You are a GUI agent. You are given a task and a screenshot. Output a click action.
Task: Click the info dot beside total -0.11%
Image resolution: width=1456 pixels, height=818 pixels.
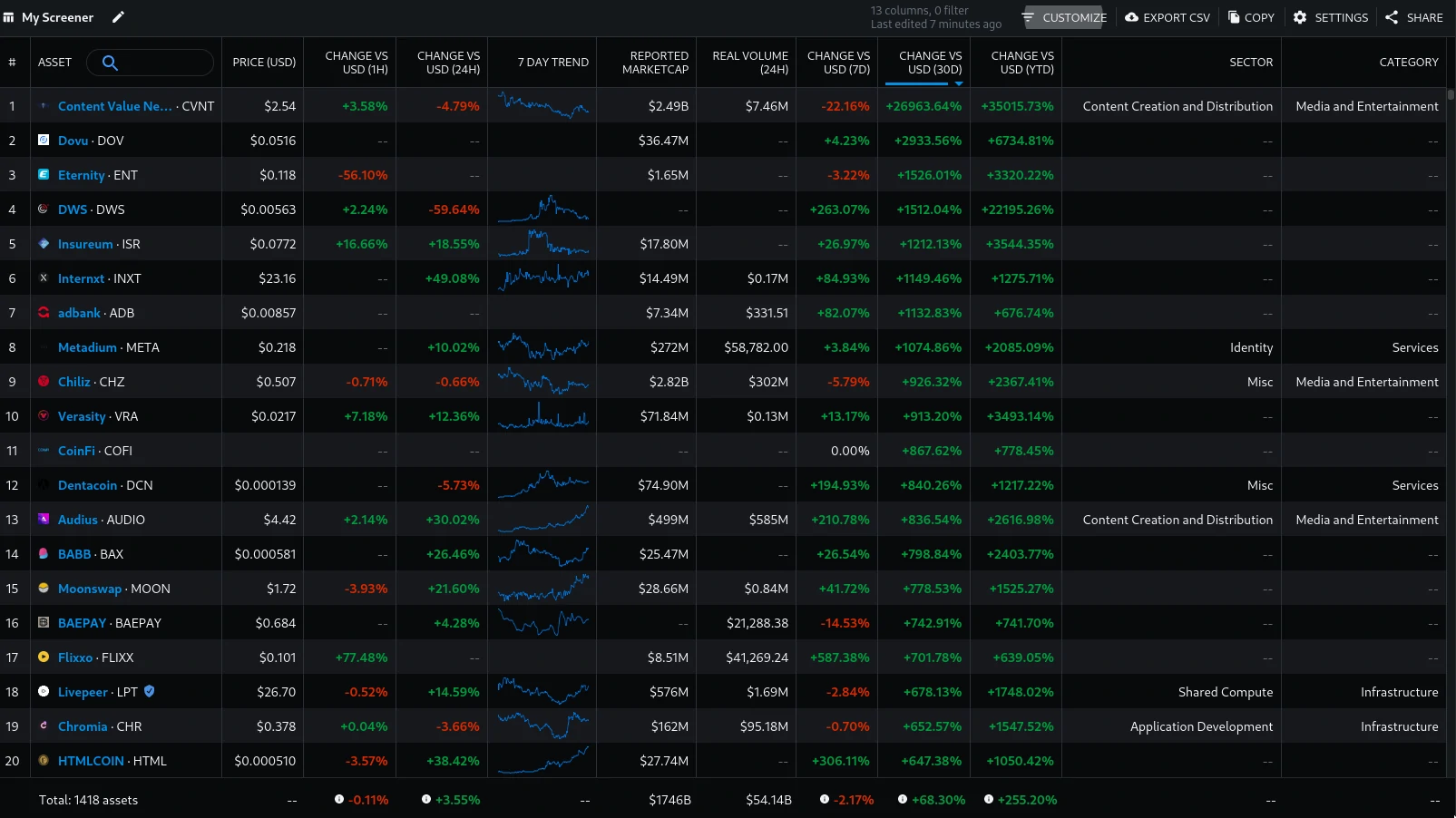point(339,800)
